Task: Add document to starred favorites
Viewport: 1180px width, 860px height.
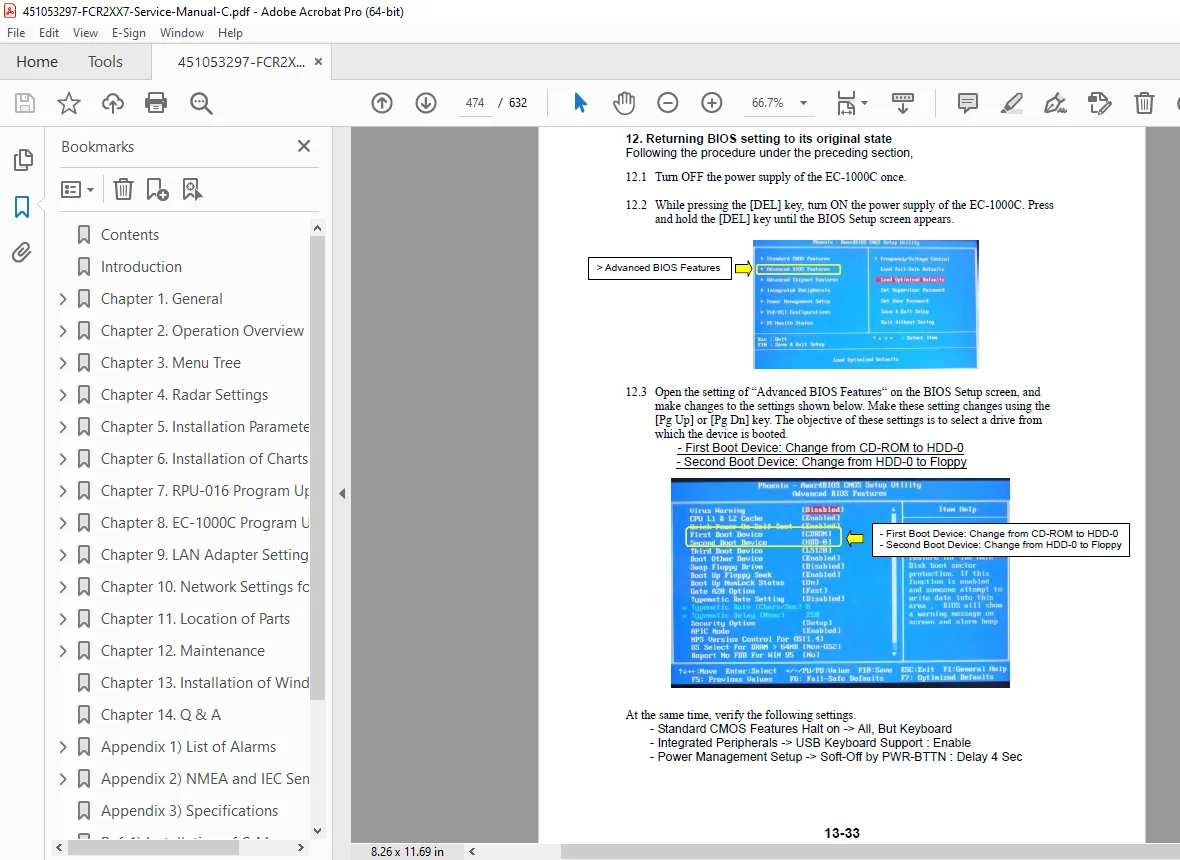Action: 68,103
